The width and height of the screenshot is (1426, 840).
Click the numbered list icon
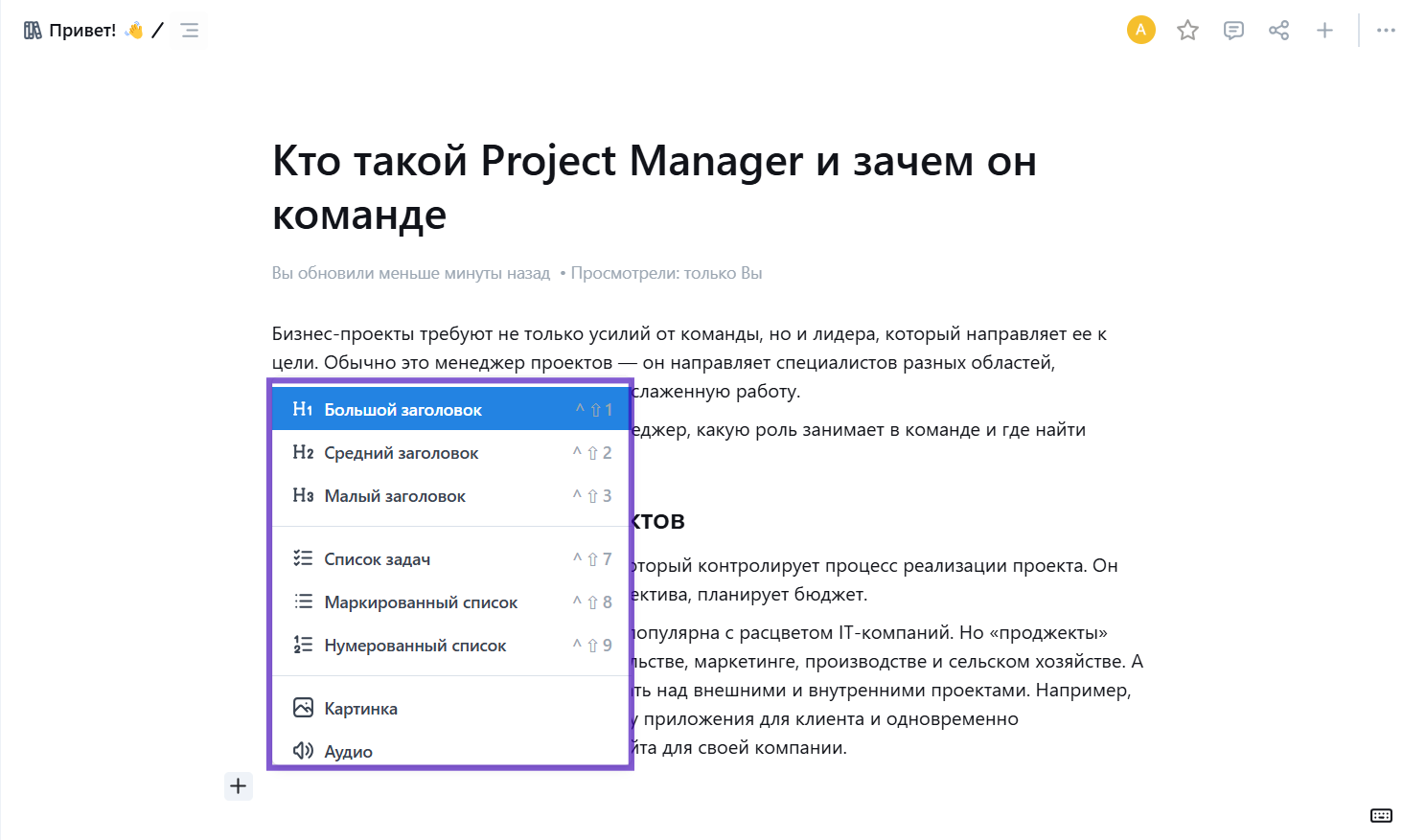click(303, 645)
